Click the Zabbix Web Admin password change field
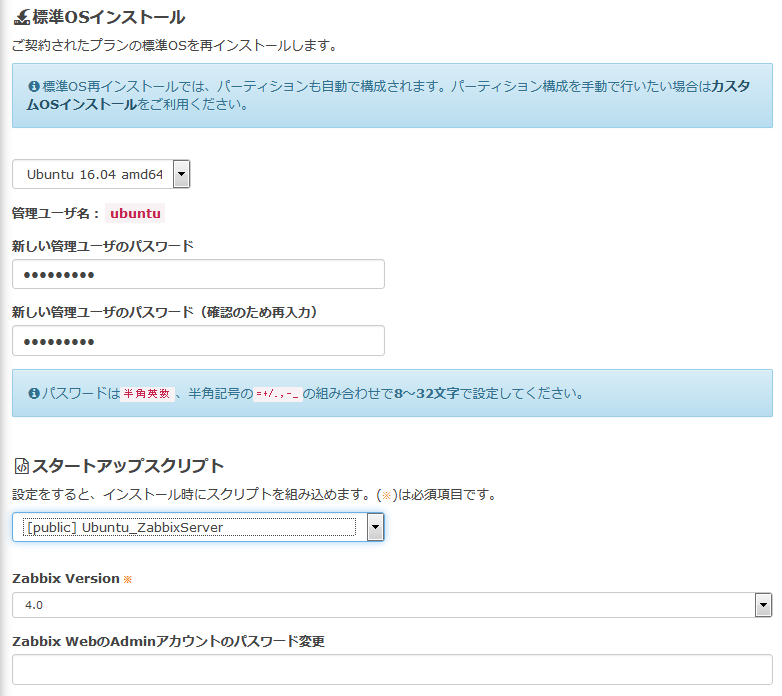Image resolution: width=782 pixels, height=696 pixels. tap(392, 670)
